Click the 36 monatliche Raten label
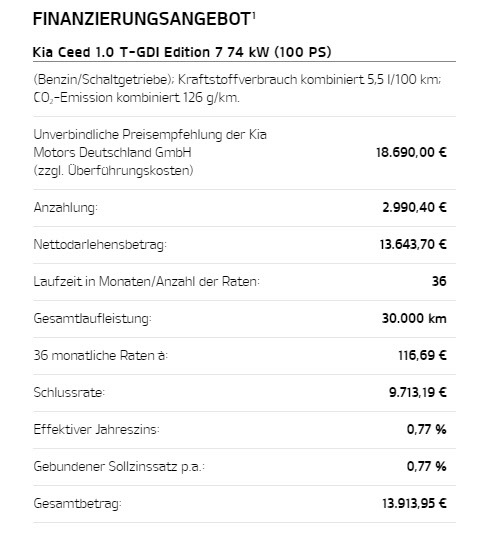The height and width of the screenshot is (548, 480). pos(101,355)
